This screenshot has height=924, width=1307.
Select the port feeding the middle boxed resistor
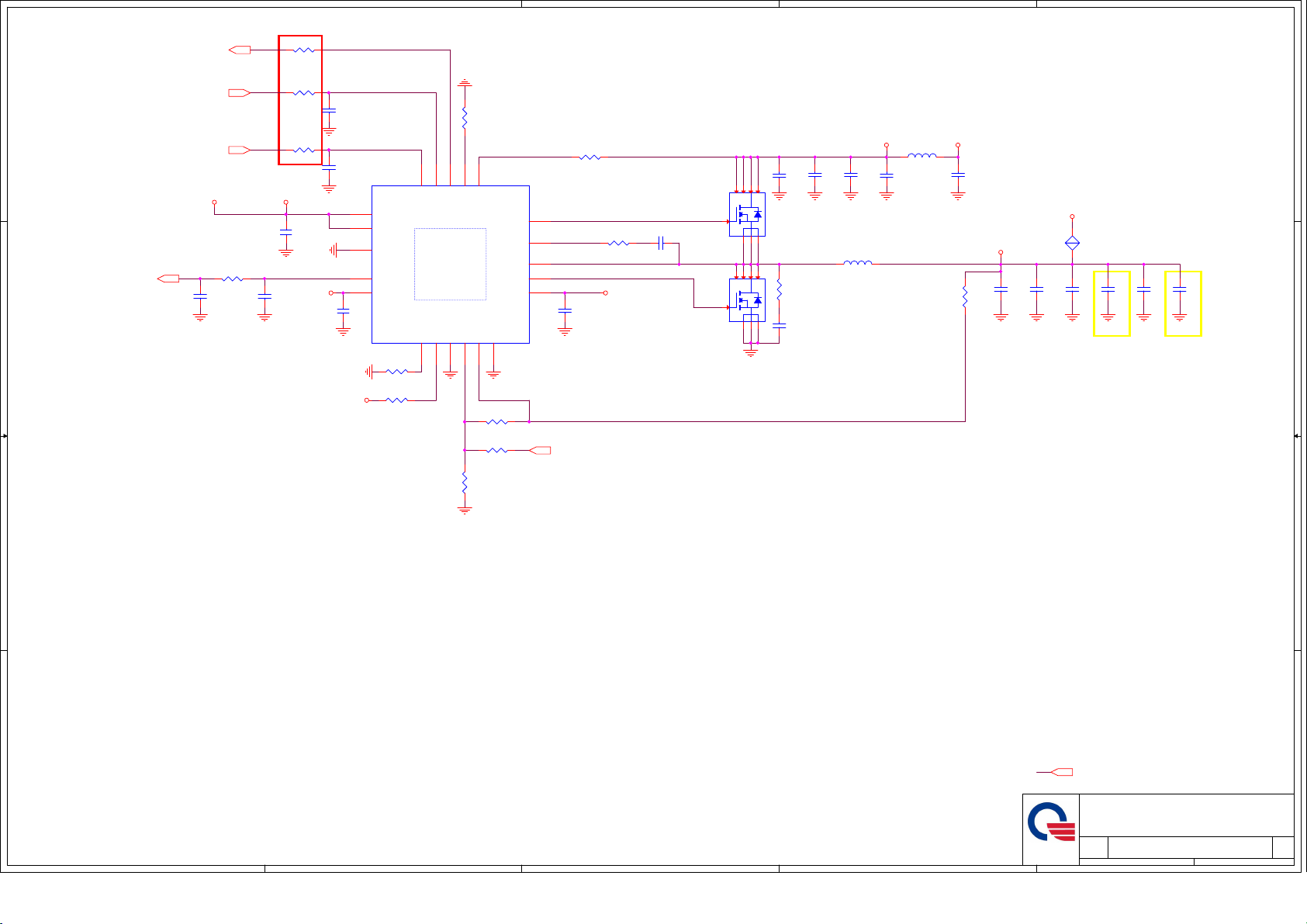[x=240, y=93]
